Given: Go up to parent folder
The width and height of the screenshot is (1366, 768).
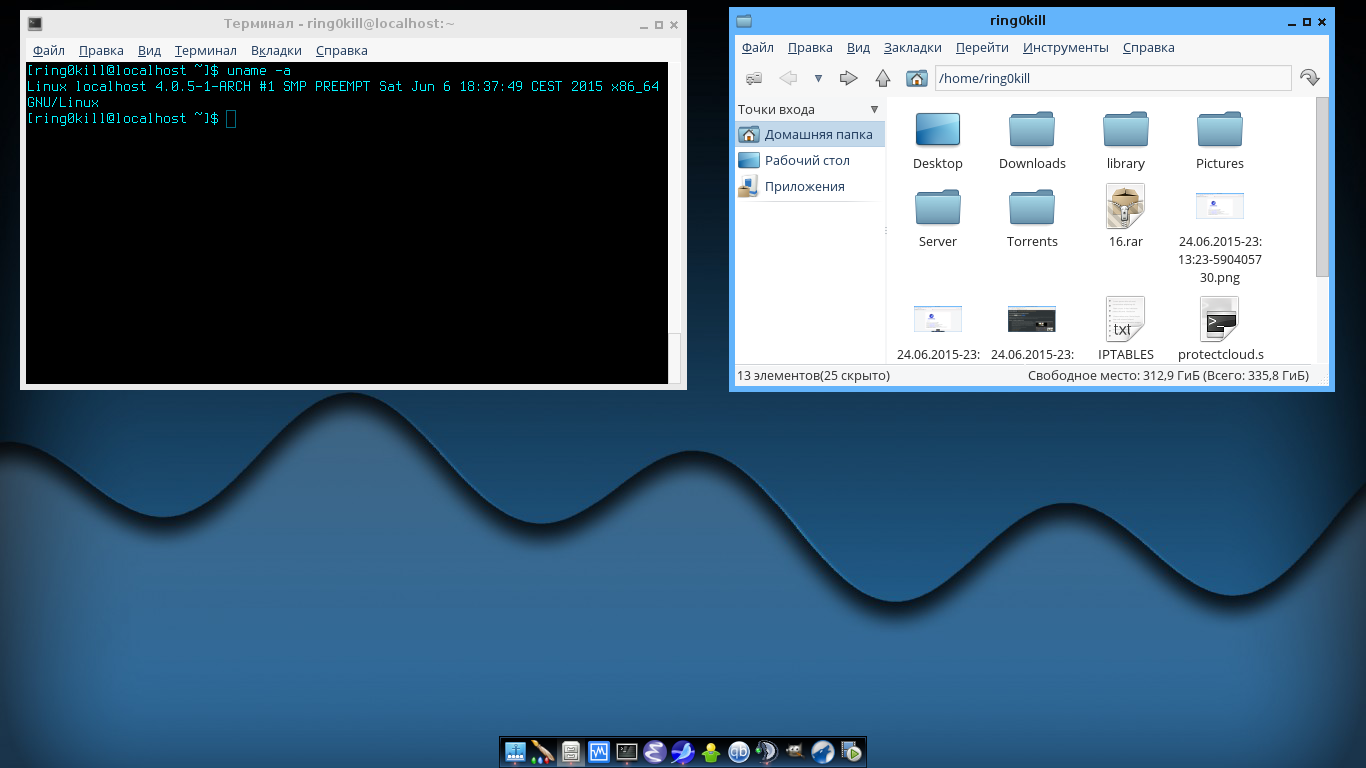Looking at the screenshot, I should point(882,78).
